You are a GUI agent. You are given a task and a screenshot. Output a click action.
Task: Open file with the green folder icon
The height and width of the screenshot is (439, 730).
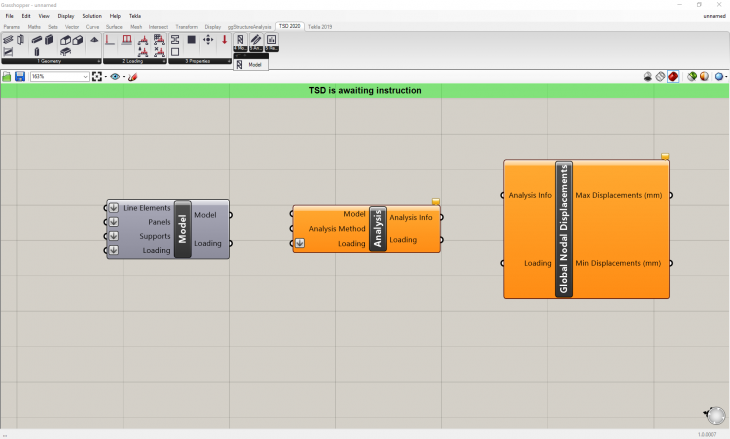(x=7, y=76)
